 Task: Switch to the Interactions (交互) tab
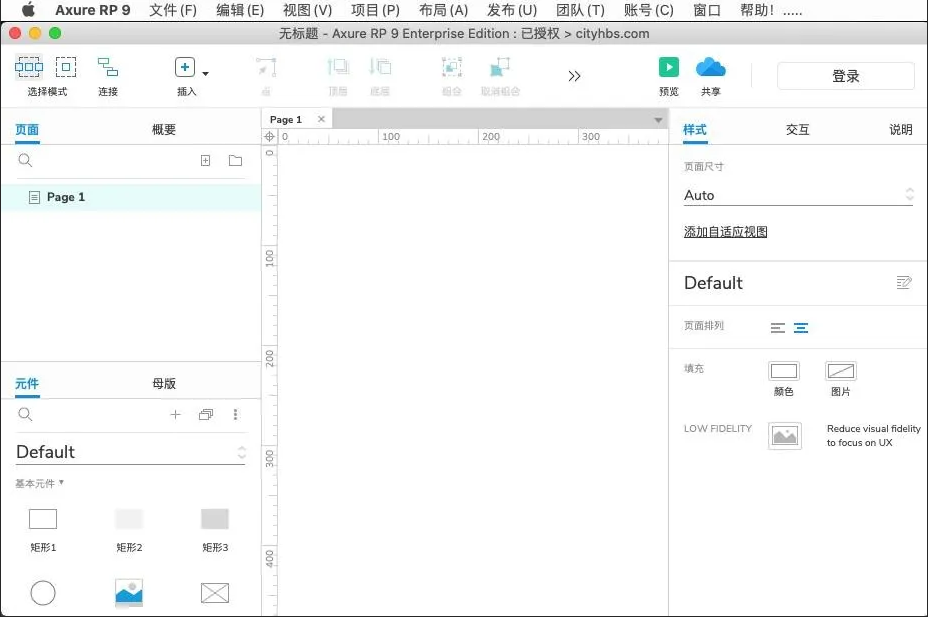point(797,130)
